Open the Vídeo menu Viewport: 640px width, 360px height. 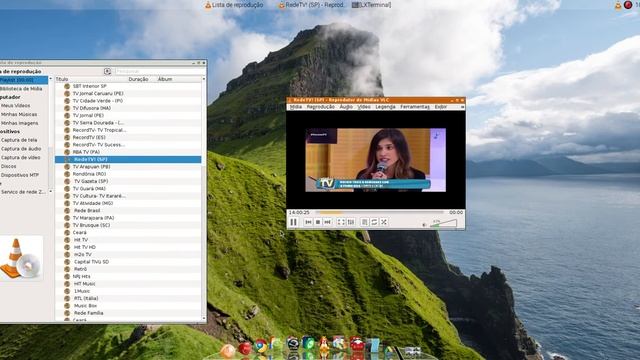click(x=364, y=107)
